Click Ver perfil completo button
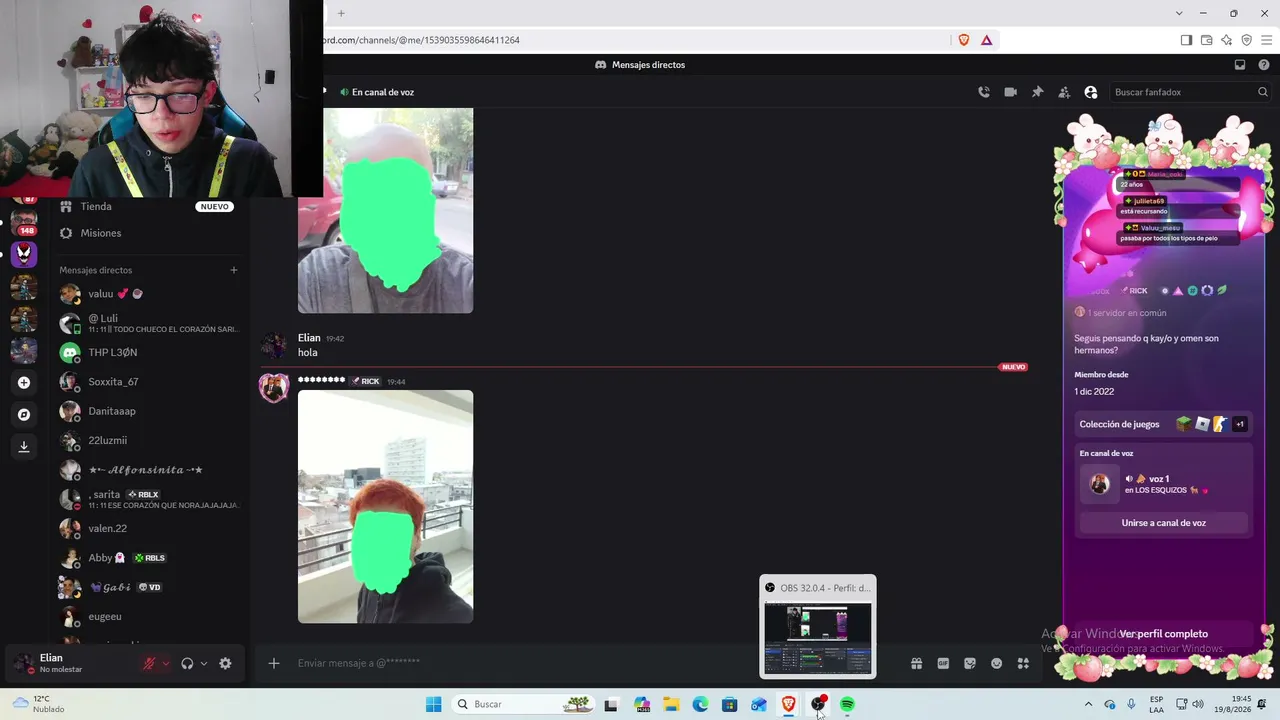 pos(1163,634)
